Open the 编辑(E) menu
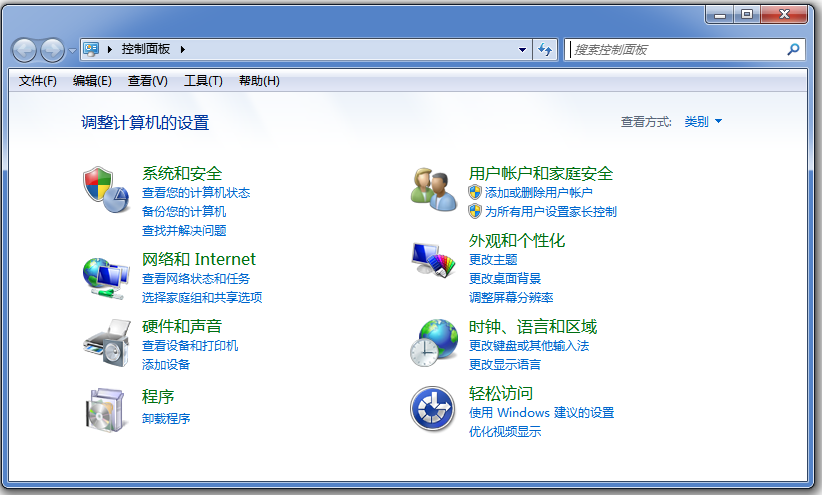This screenshot has width=822, height=495. 92,81
